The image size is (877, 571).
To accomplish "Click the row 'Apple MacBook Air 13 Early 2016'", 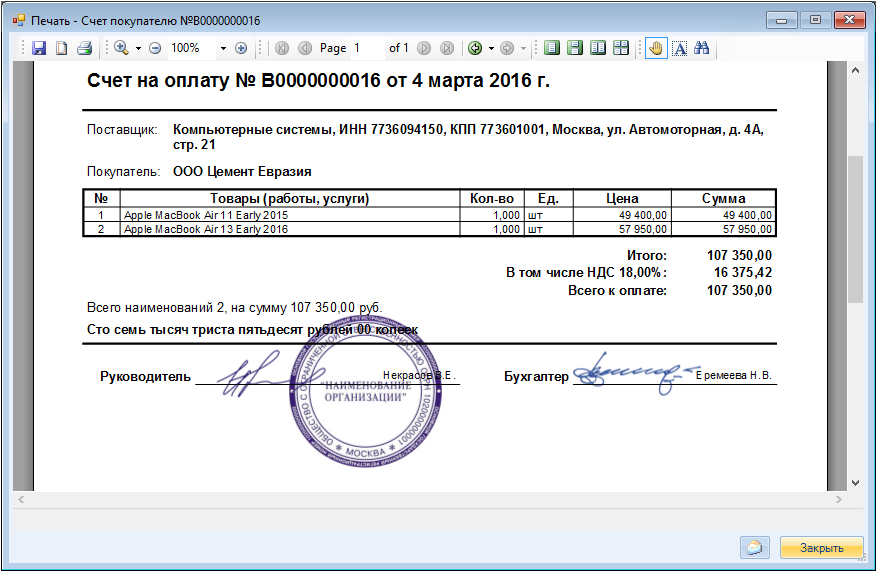I will pyautogui.click(x=430, y=229).
